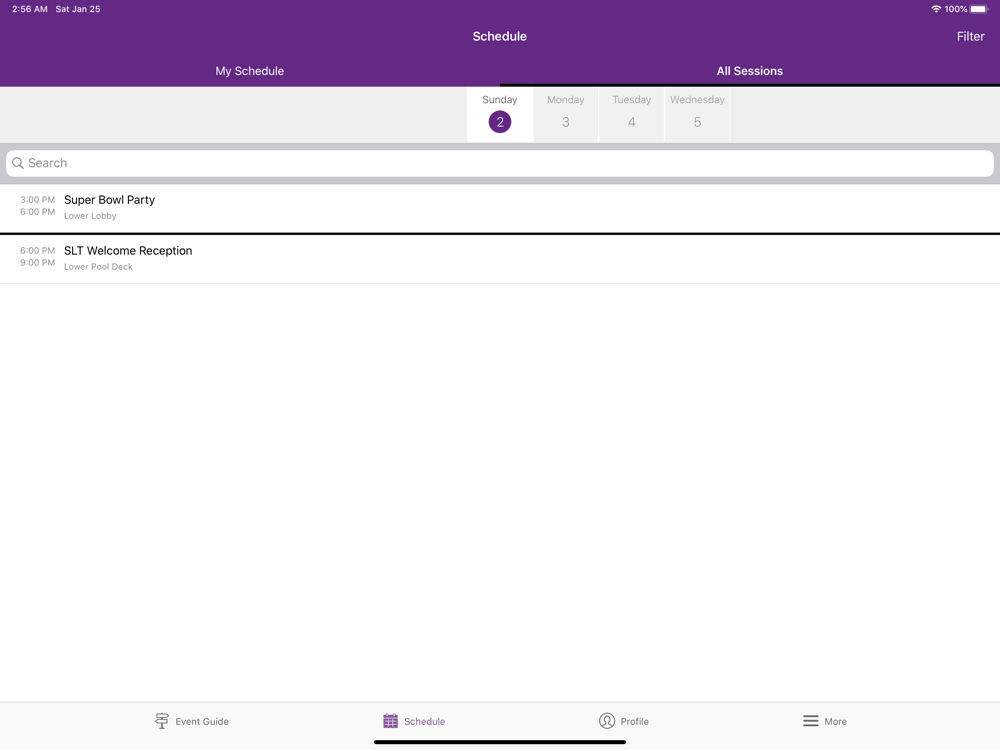Viewport: 1000px width, 750px height.
Task: Tap the Lower Lobby location text
Action: click(90, 216)
